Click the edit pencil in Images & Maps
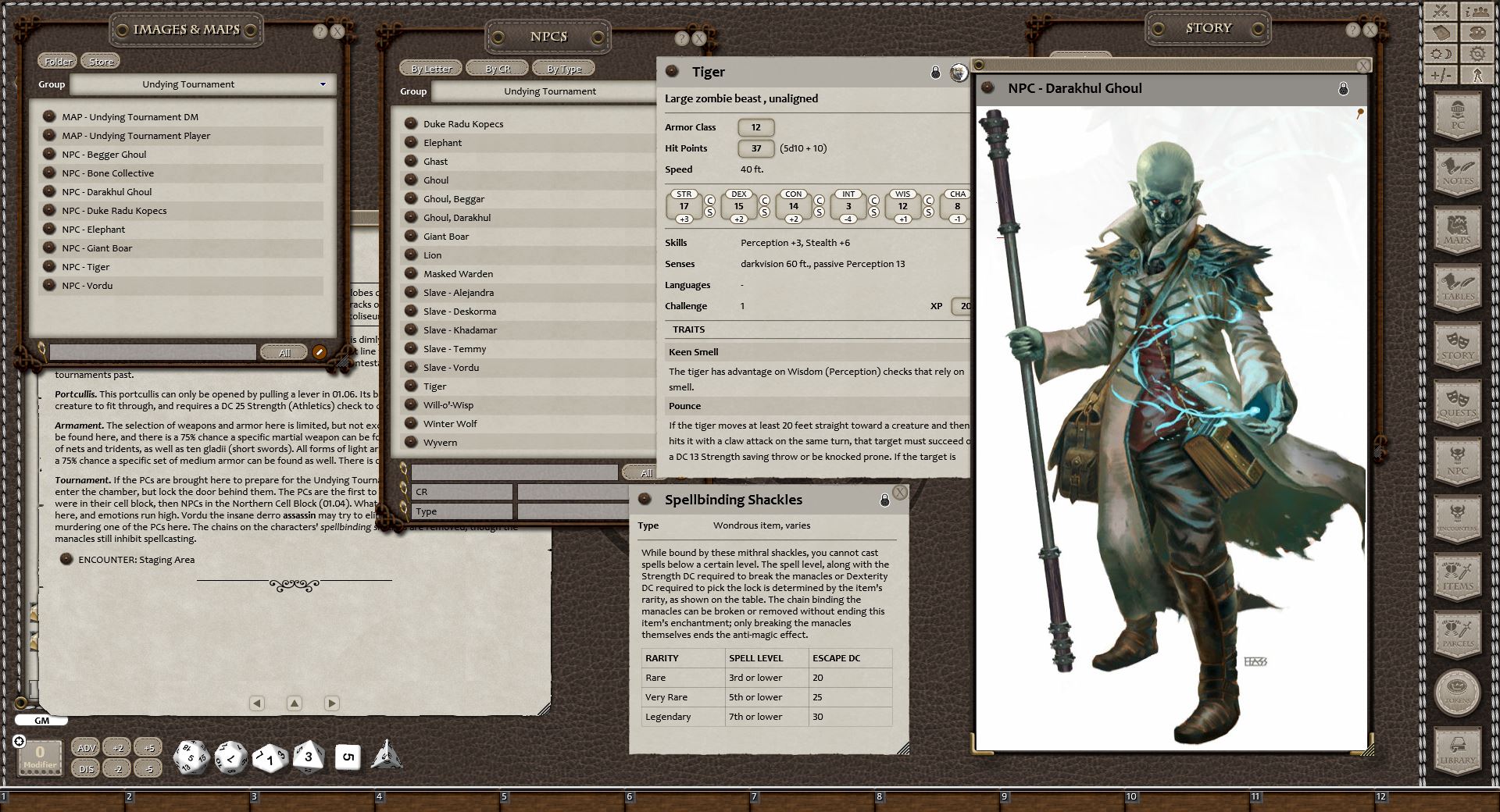Viewport: 1500px width, 812px height. (x=319, y=352)
